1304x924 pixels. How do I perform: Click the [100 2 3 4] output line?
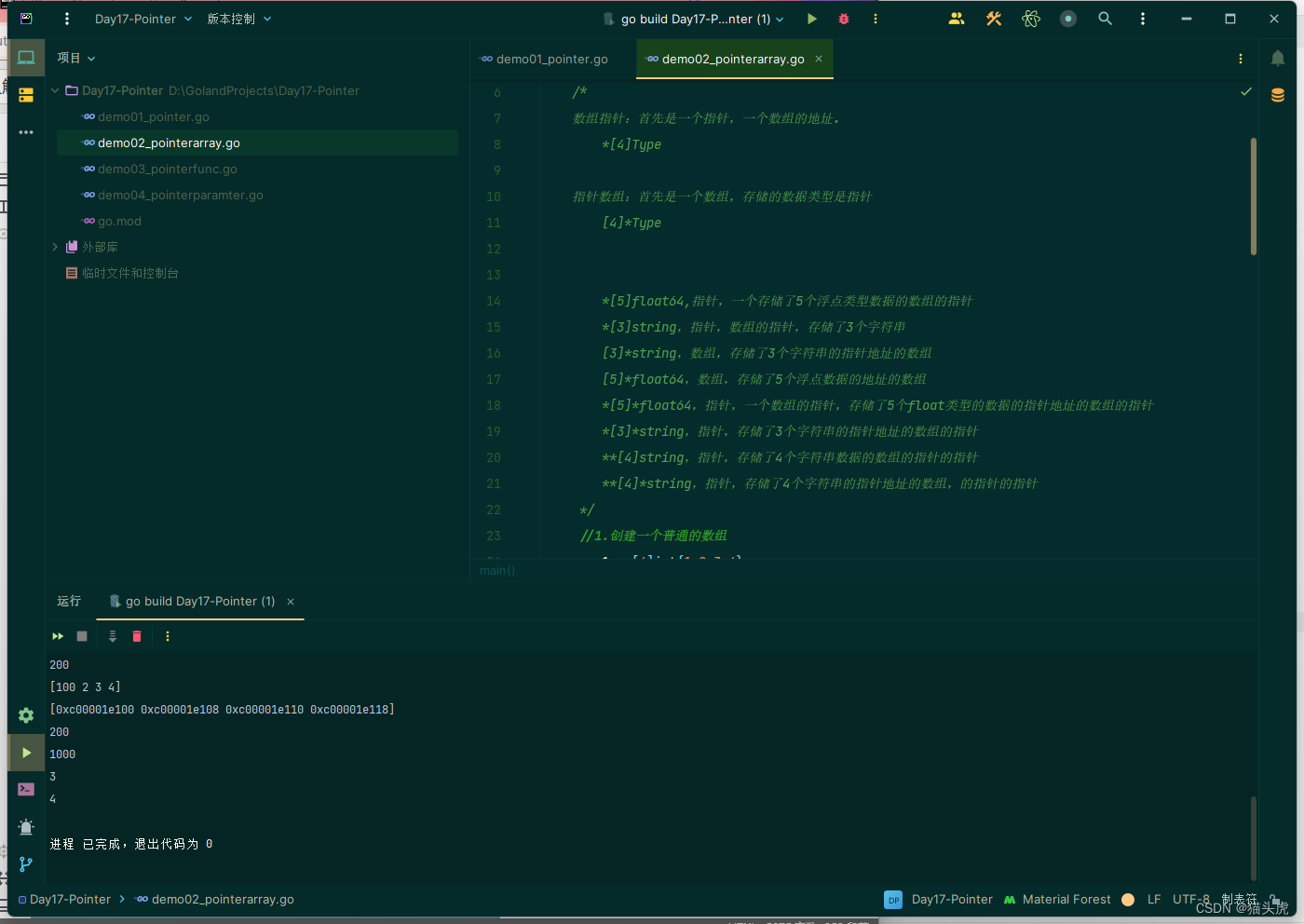(85, 687)
